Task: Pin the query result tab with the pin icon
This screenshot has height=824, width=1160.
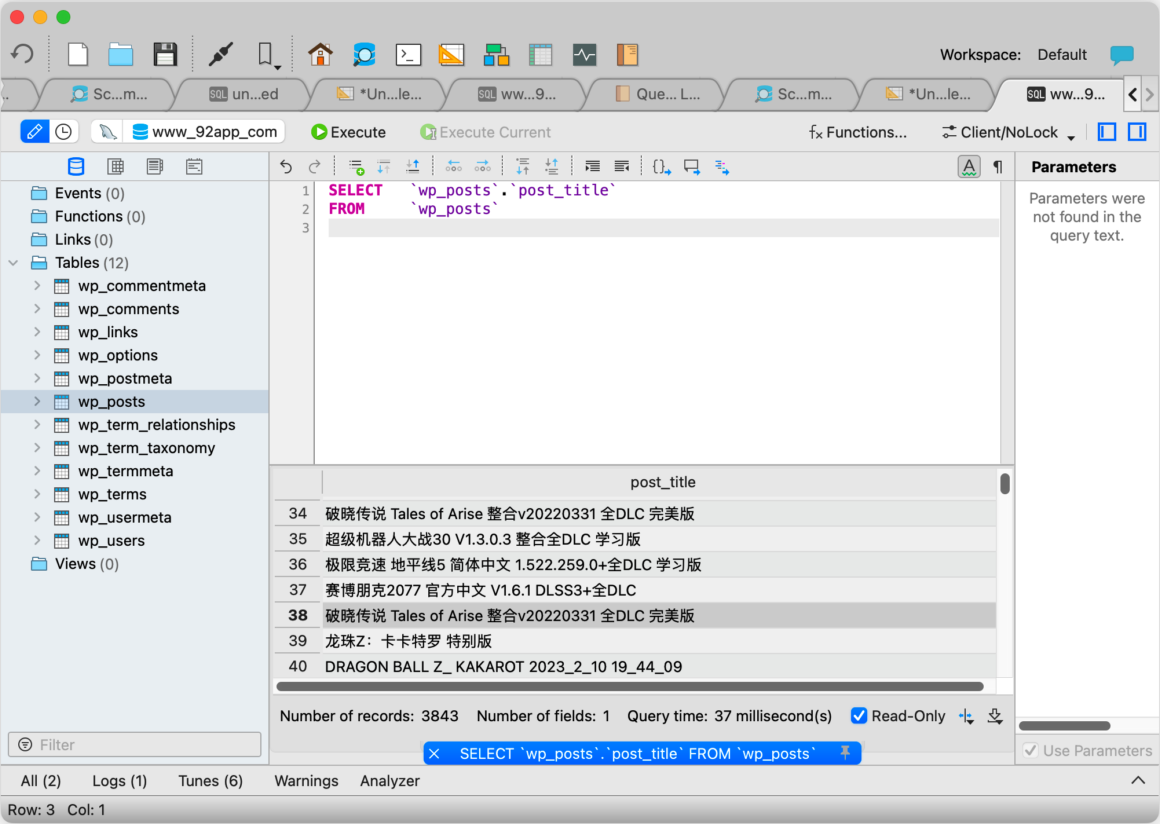Action: [845, 752]
